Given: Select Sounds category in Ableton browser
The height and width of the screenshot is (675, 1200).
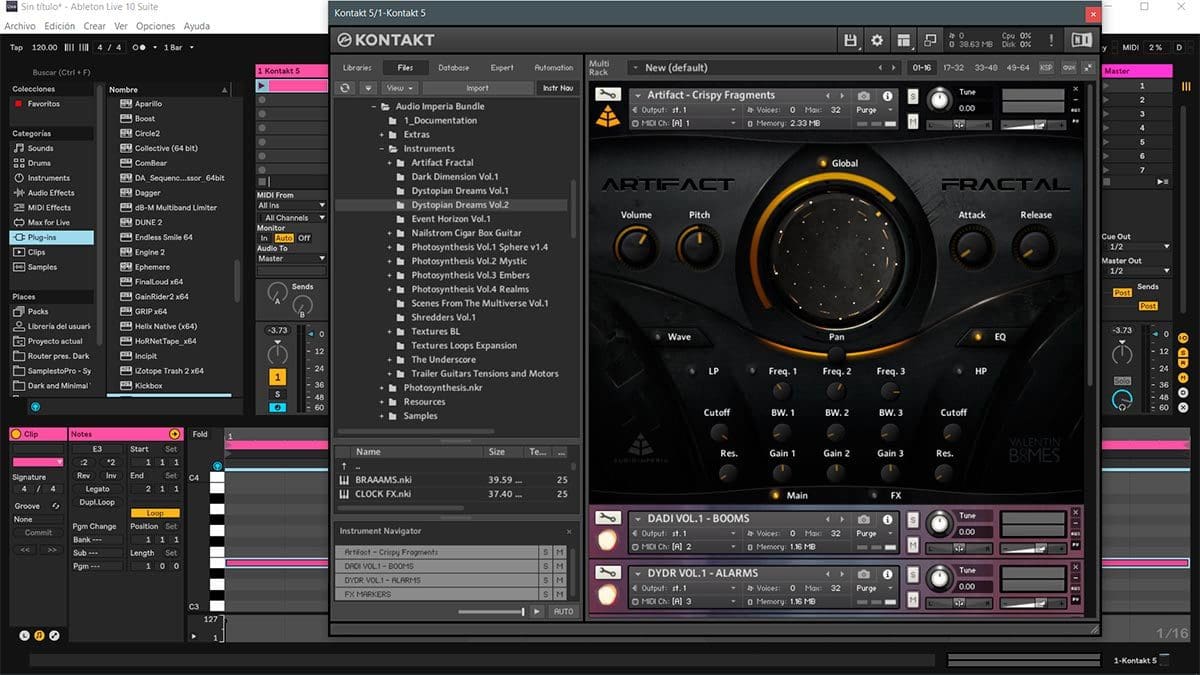Looking at the screenshot, I should pos(40,148).
